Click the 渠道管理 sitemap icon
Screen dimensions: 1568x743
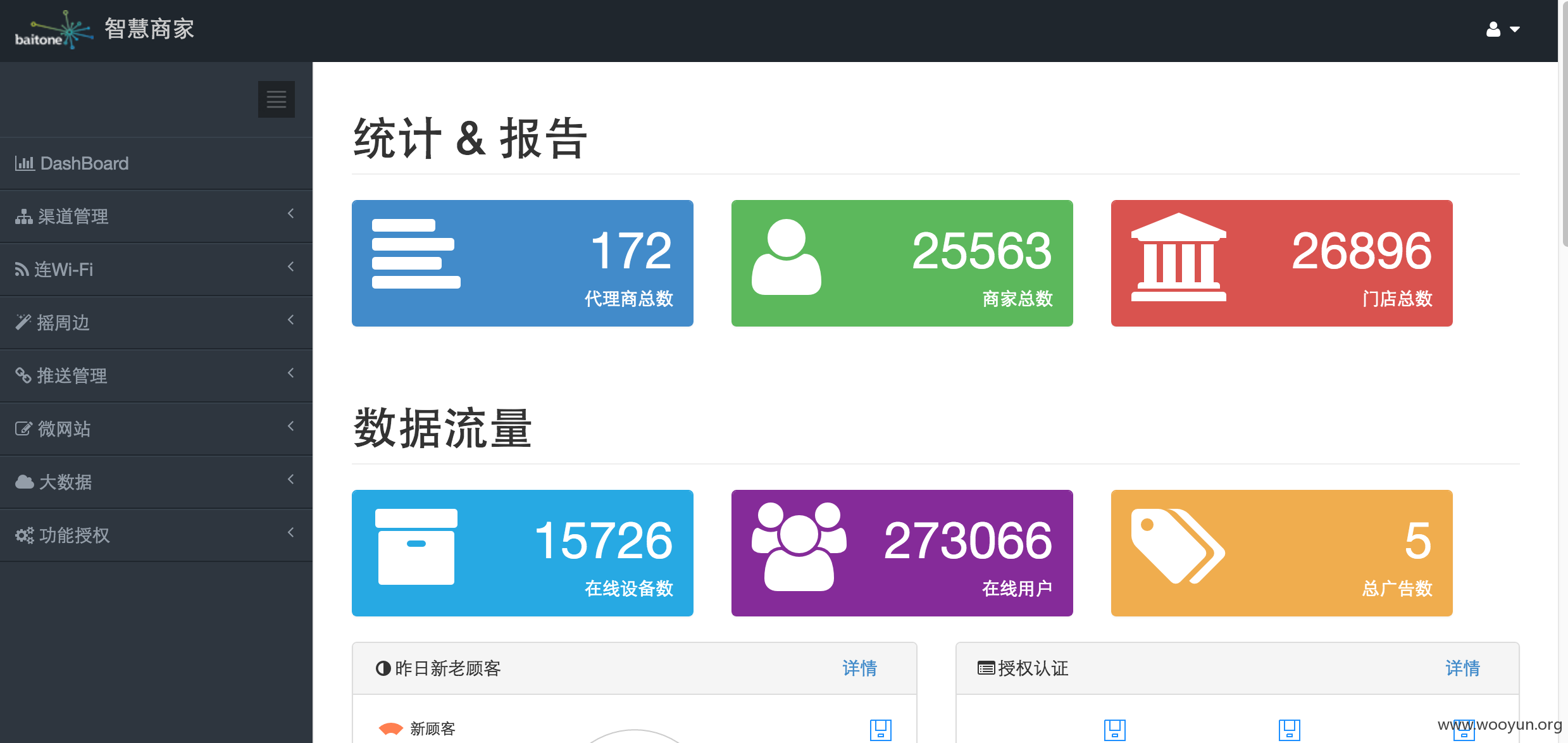click(24, 216)
